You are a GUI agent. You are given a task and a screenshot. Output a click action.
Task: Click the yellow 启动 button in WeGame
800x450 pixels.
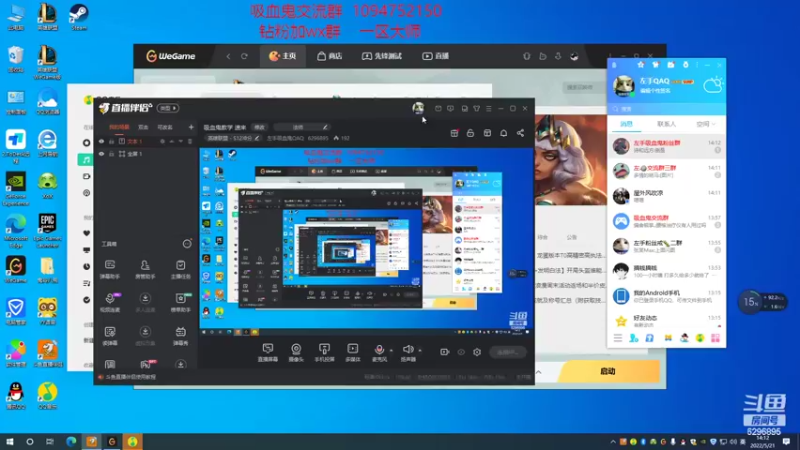pos(608,371)
